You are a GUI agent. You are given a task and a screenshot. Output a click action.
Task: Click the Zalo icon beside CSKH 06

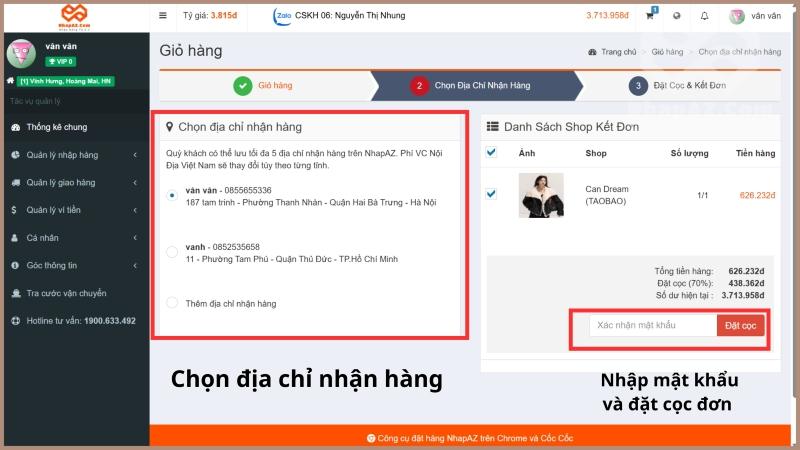tap(281, 15)
